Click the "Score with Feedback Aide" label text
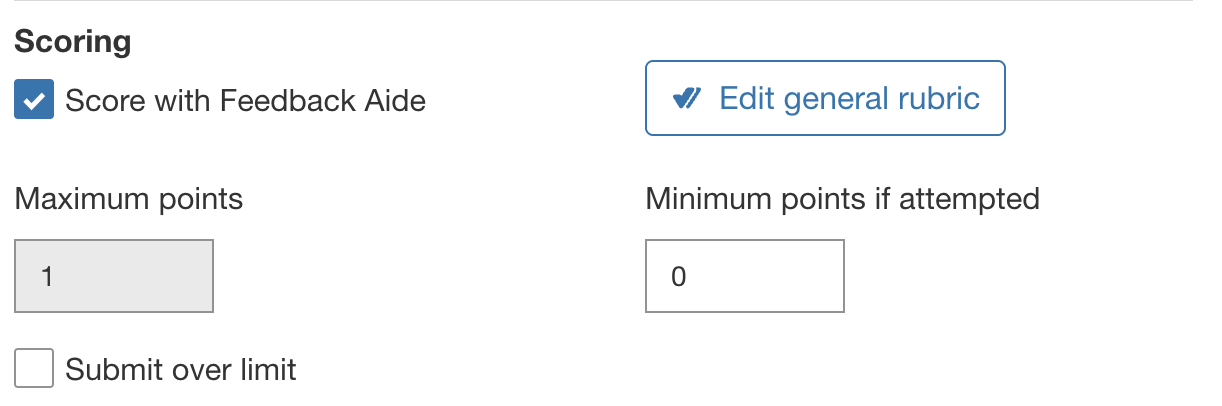Viewport: 1222px width, 406px height. 245,101
